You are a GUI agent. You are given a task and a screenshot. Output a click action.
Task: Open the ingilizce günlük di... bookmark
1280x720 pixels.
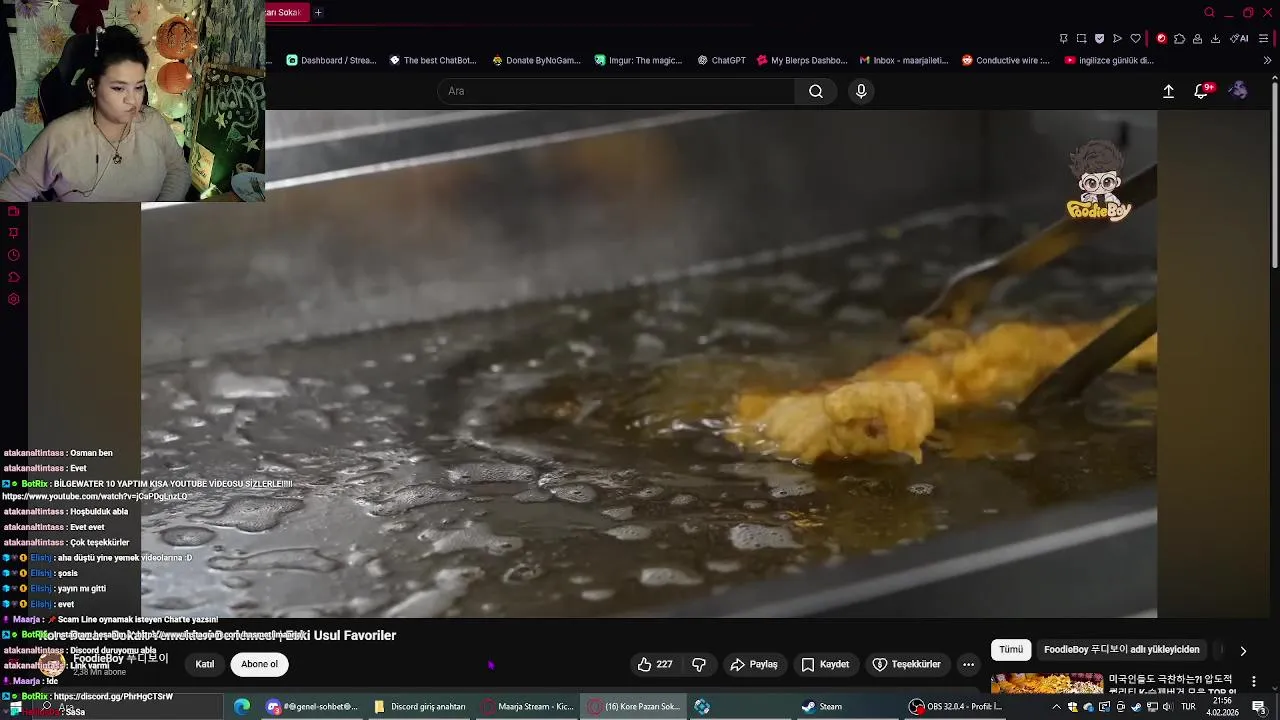(x=1109, y=60)
